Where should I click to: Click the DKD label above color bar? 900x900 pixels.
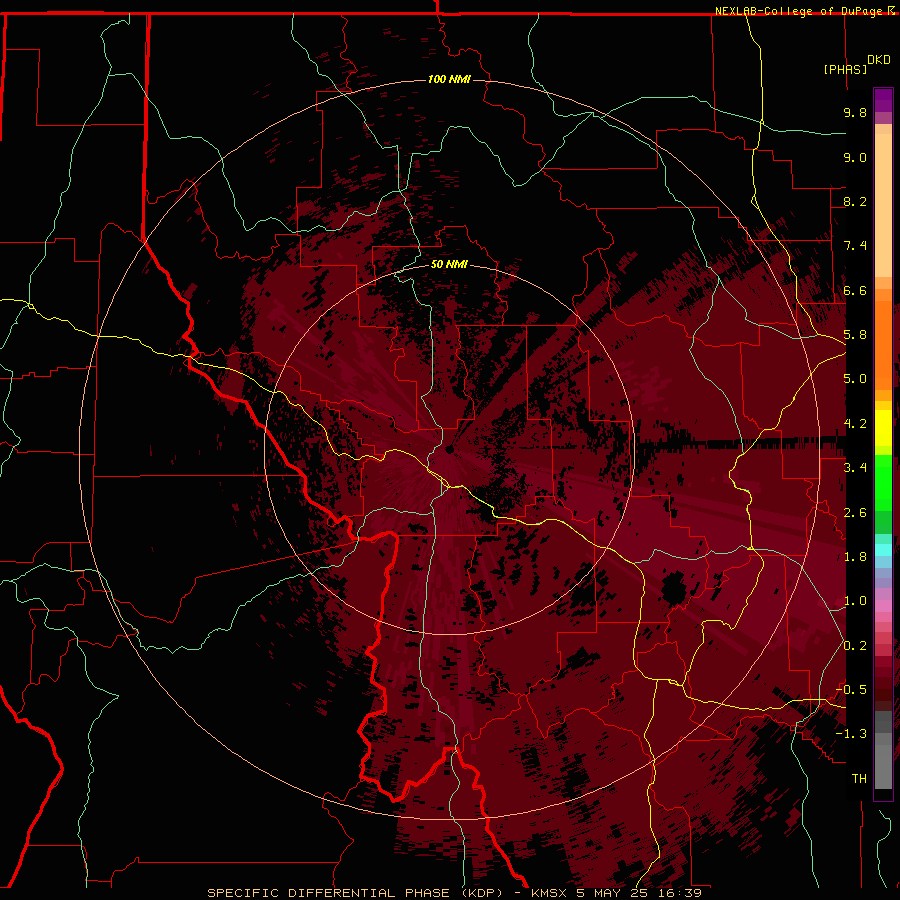(879, 60)
